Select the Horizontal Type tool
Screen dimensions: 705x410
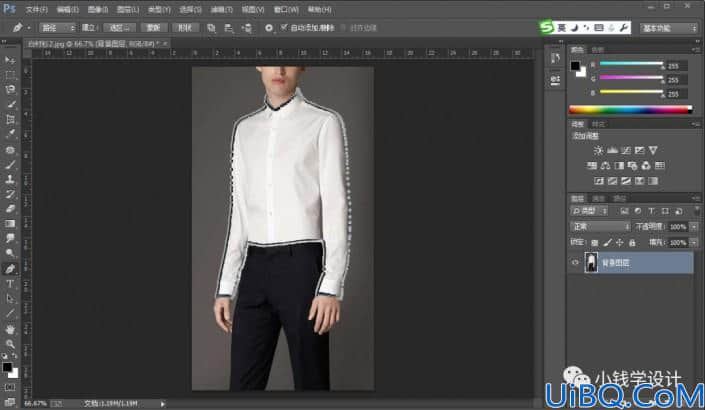coord(10,284)
